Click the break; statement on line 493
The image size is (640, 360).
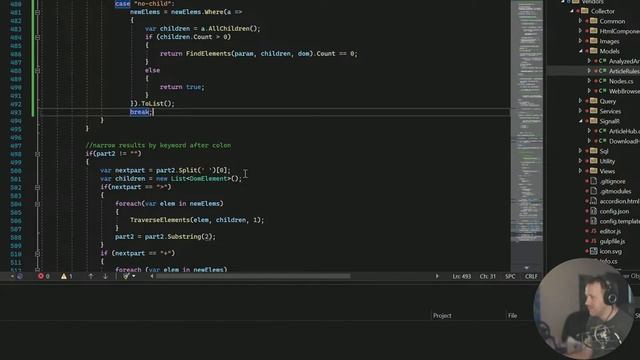(141, 112)
